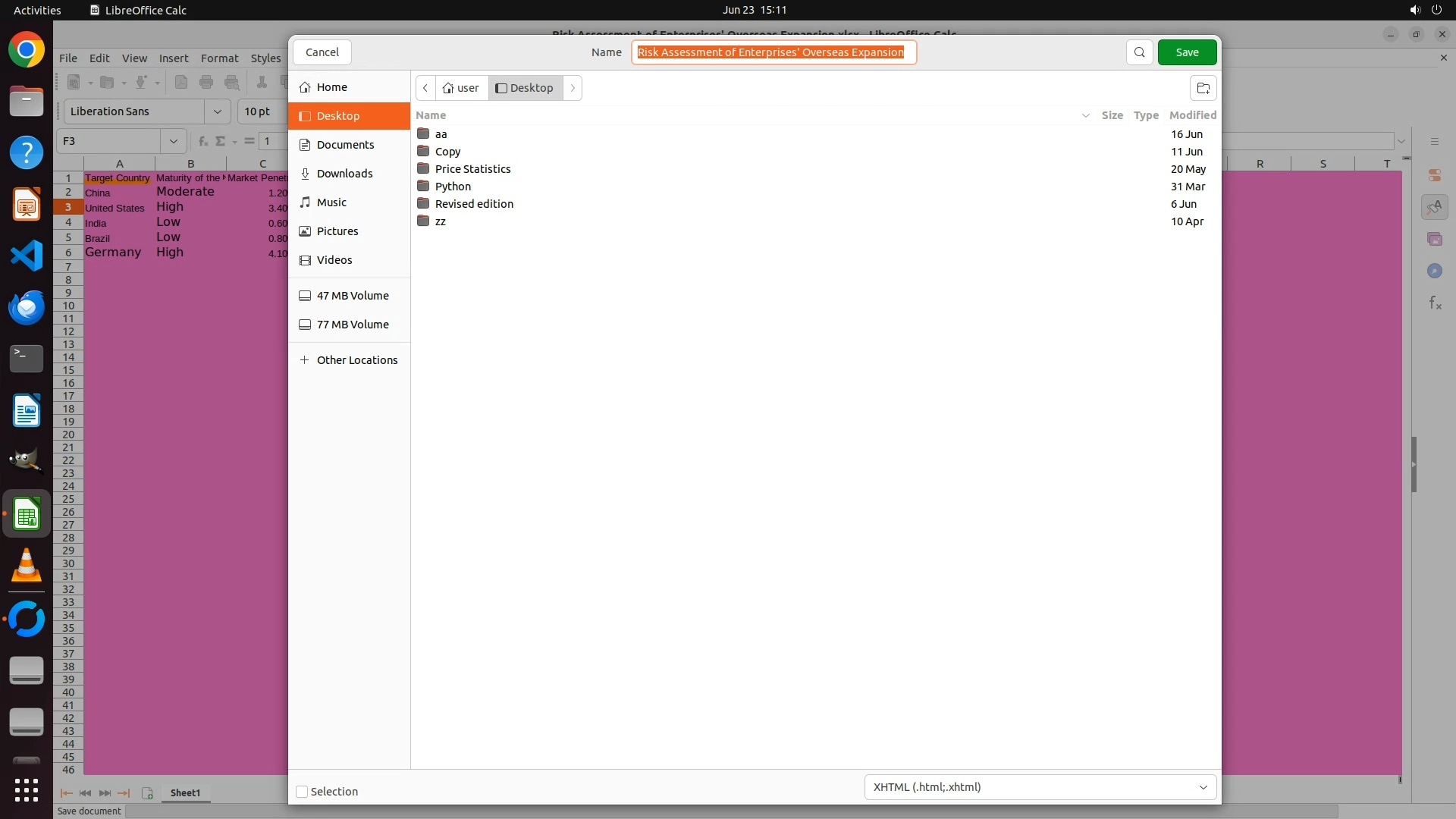Screen dimensions: 1456x819
Task: Create a new folder using folder icon
Action: click(x=1203, y=88)
